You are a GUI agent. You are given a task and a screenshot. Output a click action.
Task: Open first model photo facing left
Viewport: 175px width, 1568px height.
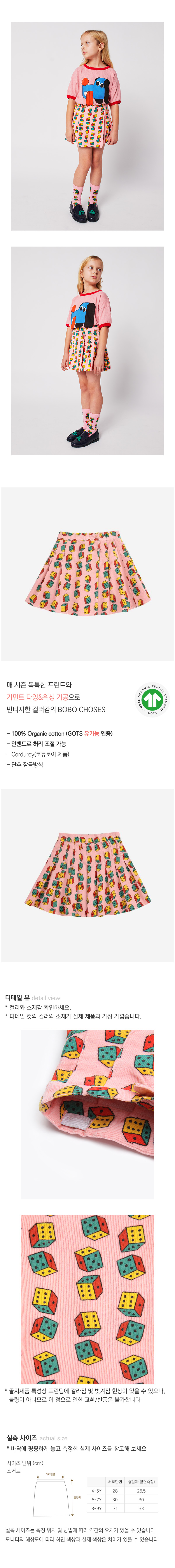(87, 126)
